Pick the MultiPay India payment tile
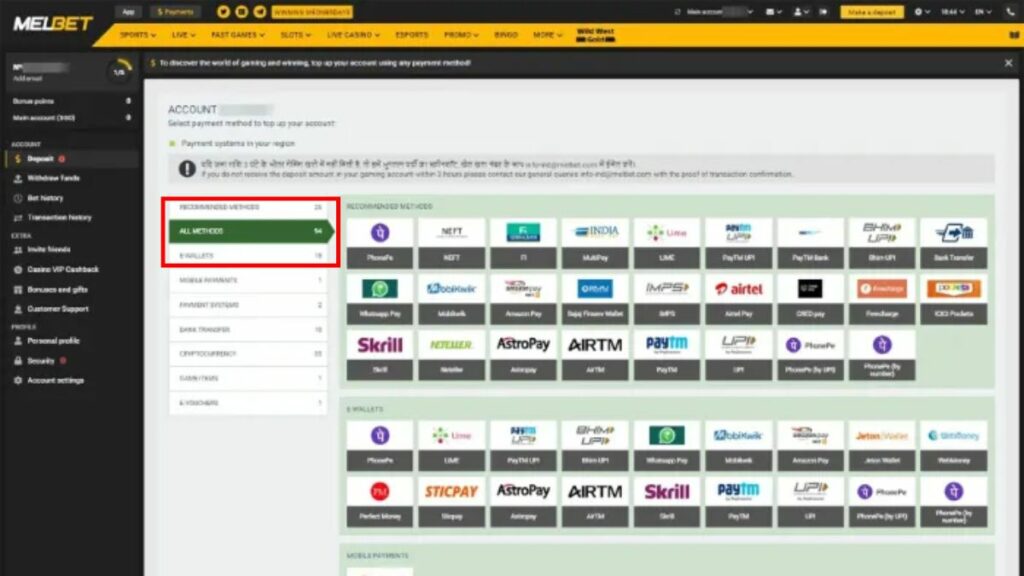1024x576 pixels. (x=595, y=243)
